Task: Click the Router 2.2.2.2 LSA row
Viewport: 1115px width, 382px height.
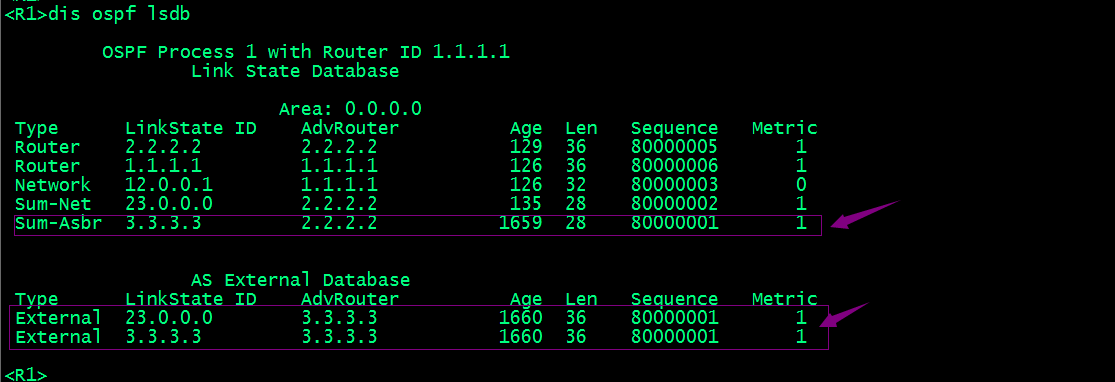Action: tap(411, 147)
